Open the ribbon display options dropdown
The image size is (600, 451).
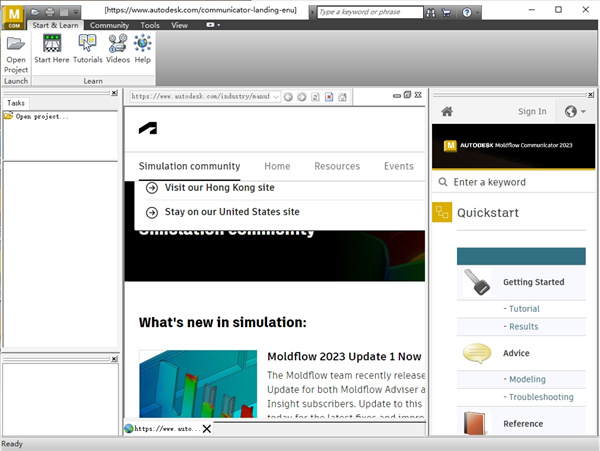coord(213,25)
